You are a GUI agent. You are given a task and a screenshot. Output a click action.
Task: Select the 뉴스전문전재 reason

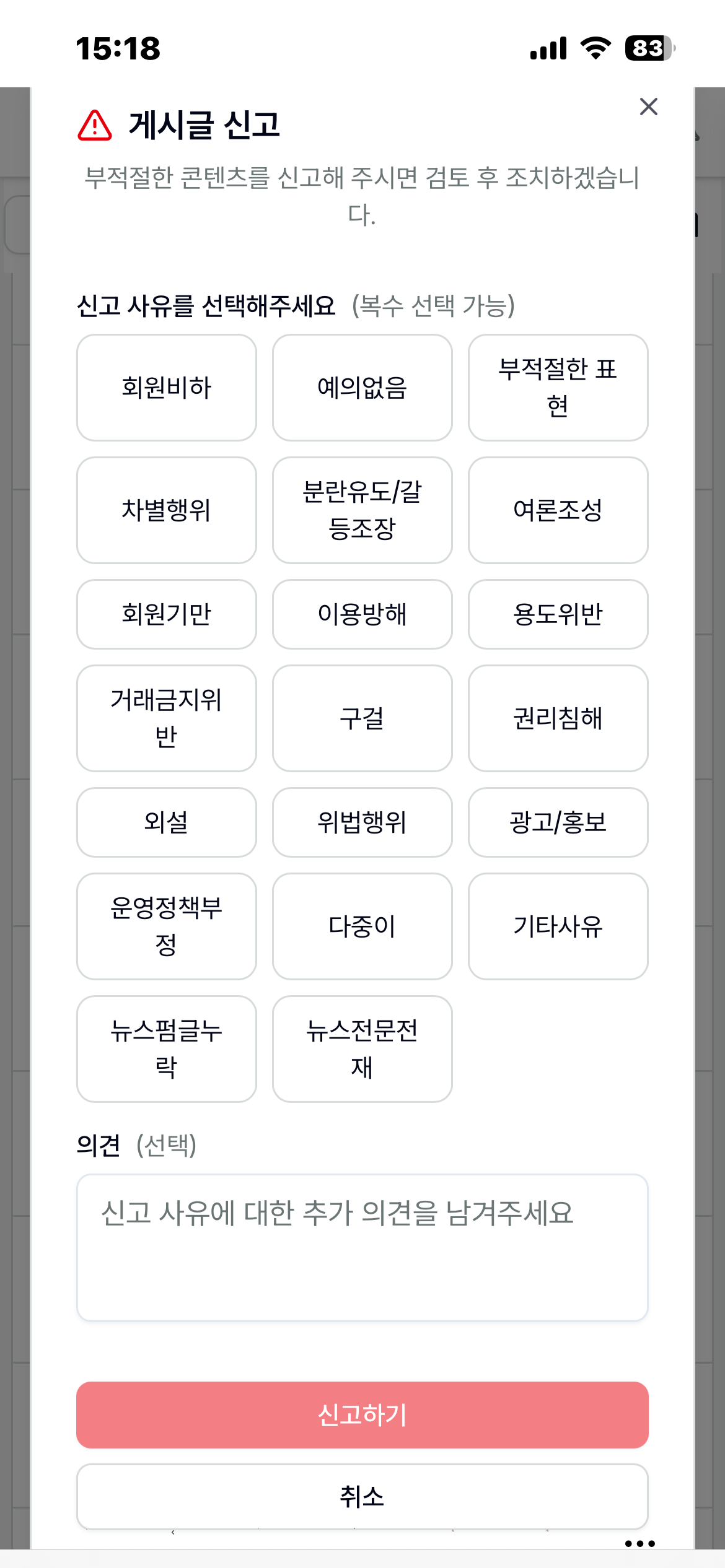tap(362, 1049)
